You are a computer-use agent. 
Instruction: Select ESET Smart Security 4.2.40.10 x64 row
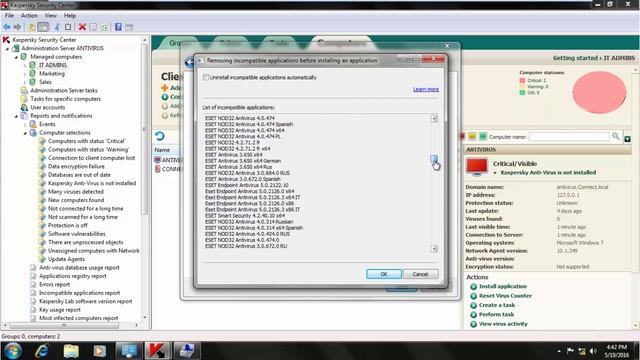coord(245,216)
